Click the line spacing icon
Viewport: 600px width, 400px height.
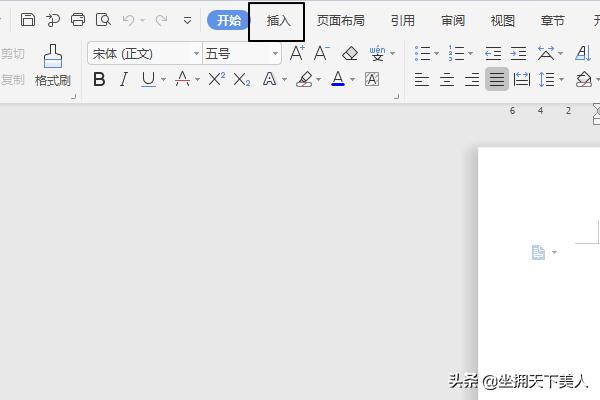click(x=546, y=79)
